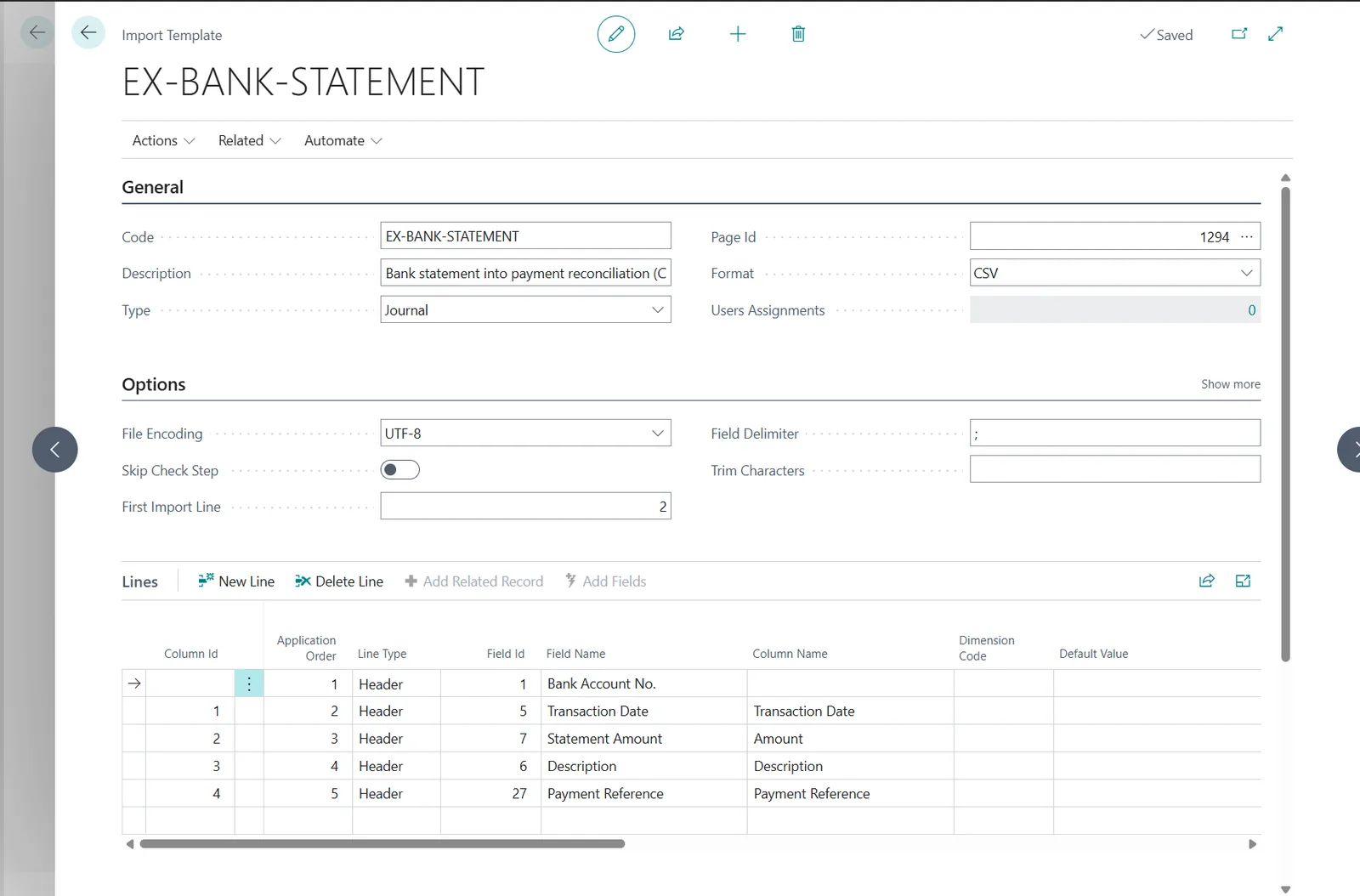Click the left arrow of horizontal scrollbar
1360x896 pixels.
click(130, 844)
